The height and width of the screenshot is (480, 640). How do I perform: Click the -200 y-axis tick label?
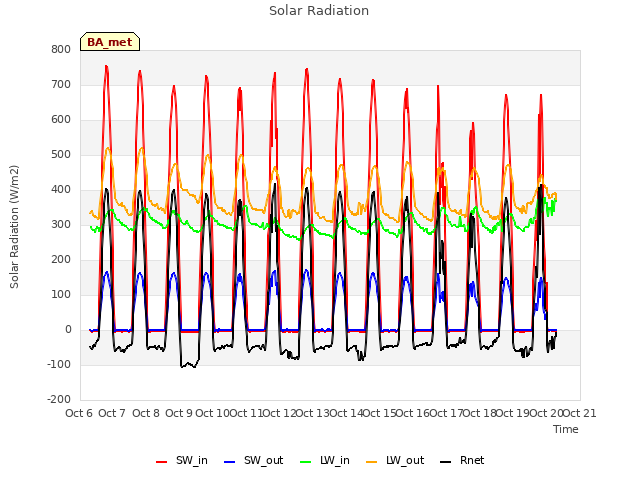click(x=59, y=399)
